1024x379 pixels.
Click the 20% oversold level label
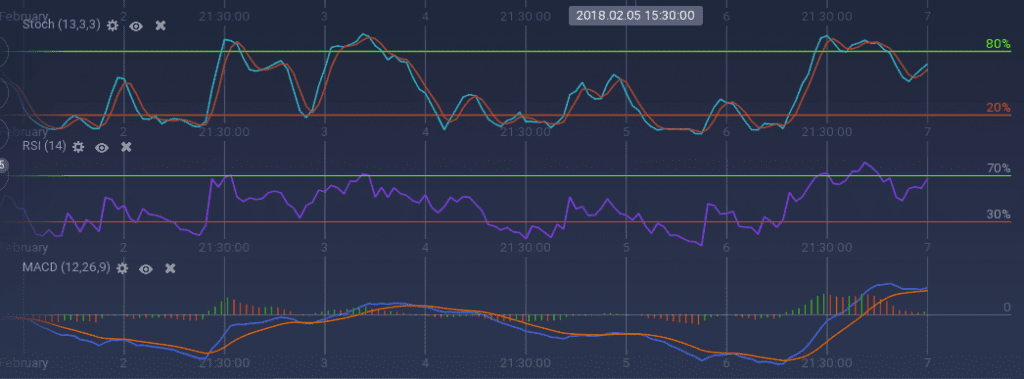pyautogui.click(x=998, y=108)
